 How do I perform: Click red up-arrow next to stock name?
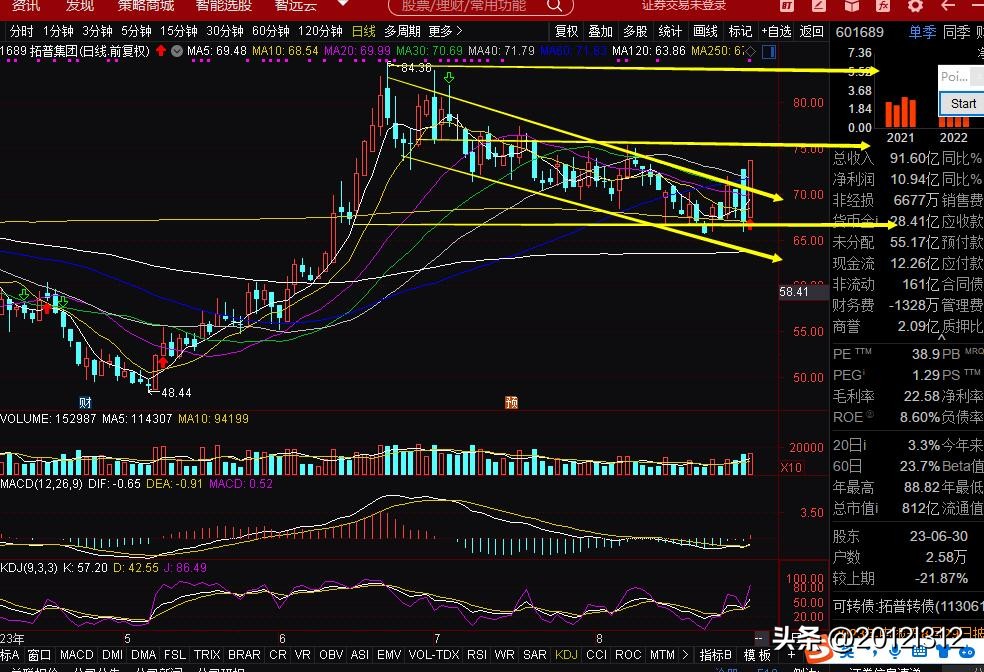click(161, 50)
